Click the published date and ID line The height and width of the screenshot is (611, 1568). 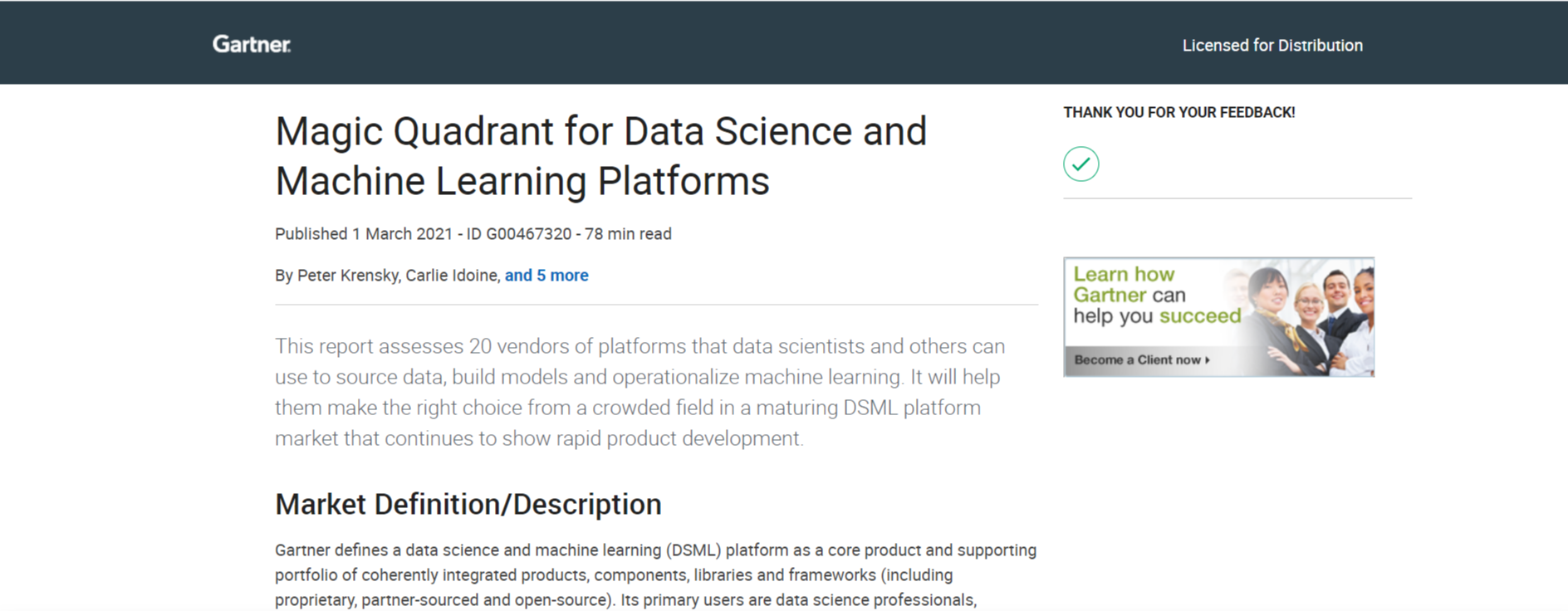click(473, 234)
